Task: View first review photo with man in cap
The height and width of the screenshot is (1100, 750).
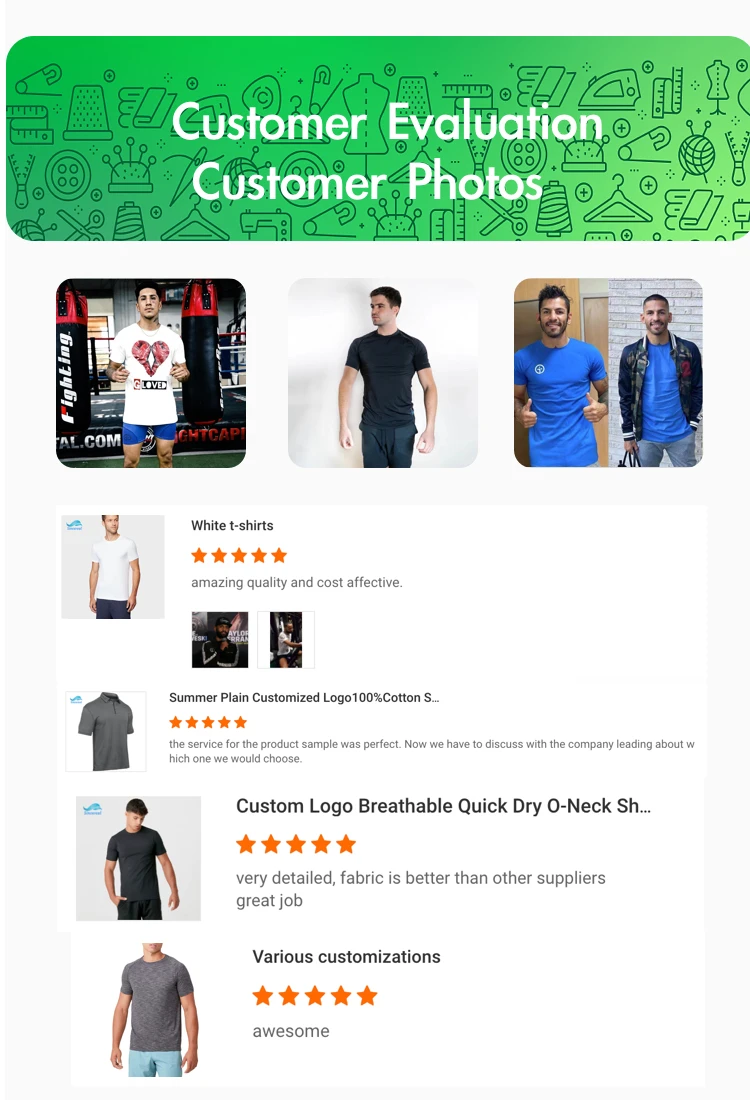Action: click(220, 639)
